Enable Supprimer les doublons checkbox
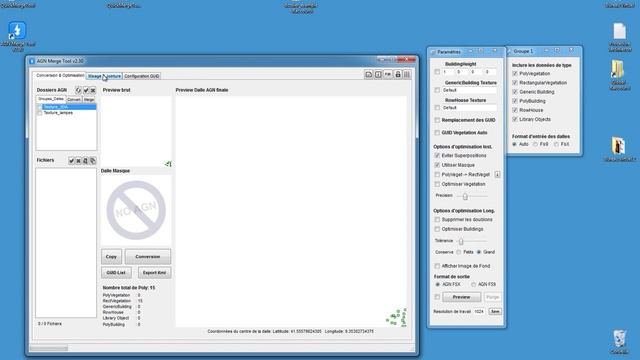The image size is (640, 360). (437, 220)
